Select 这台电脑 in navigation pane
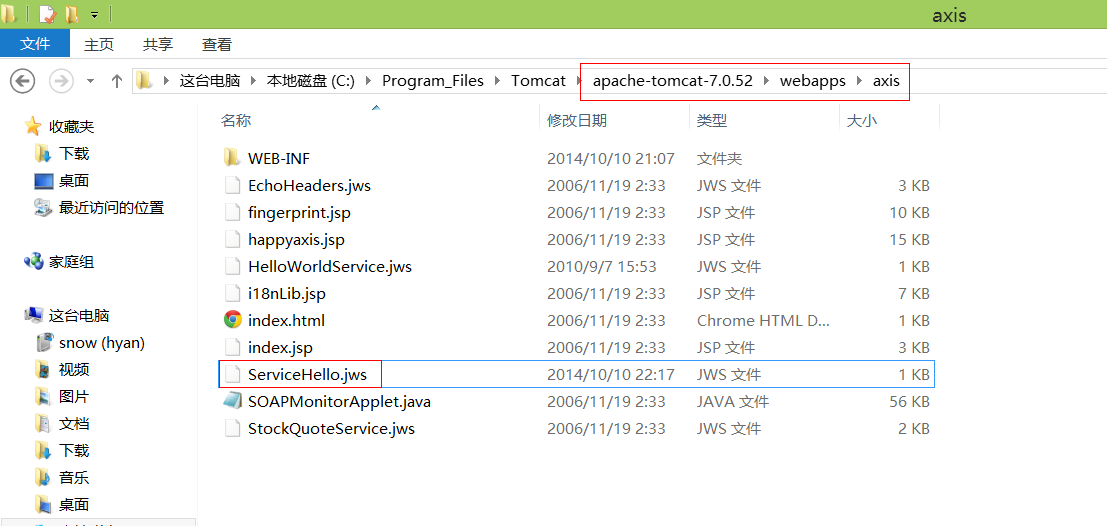This screenshot has width=1107, height=526. (x=66, y=316)
